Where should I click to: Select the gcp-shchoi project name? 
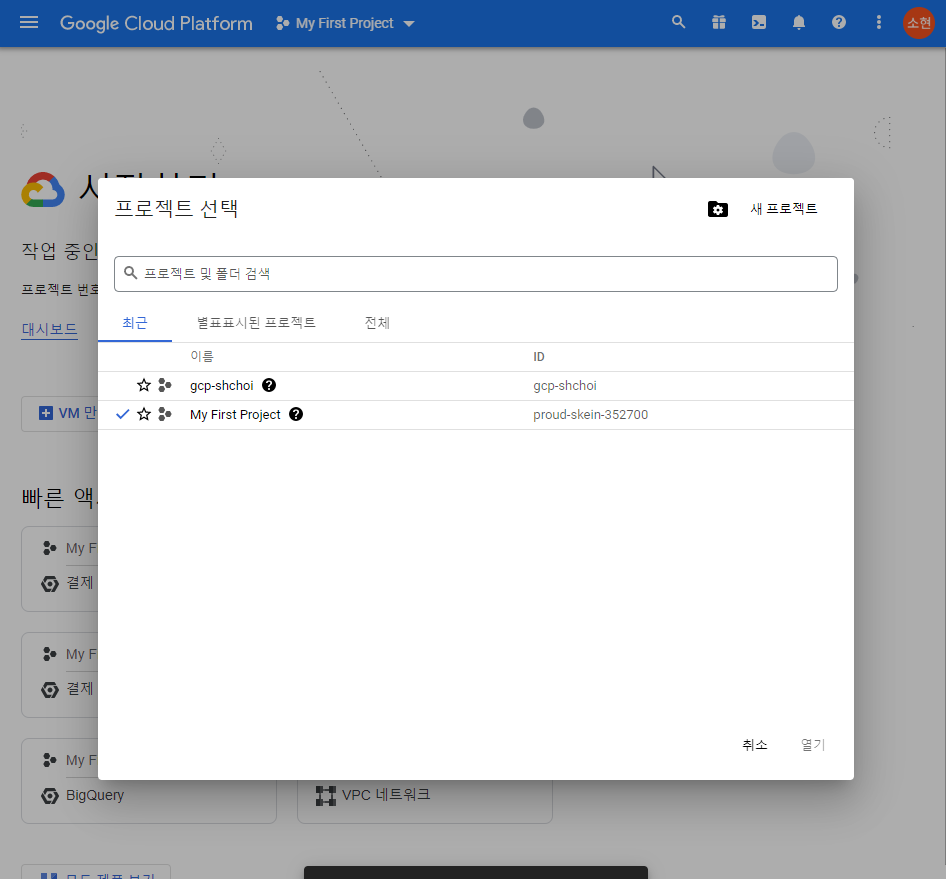pos(221,386)
